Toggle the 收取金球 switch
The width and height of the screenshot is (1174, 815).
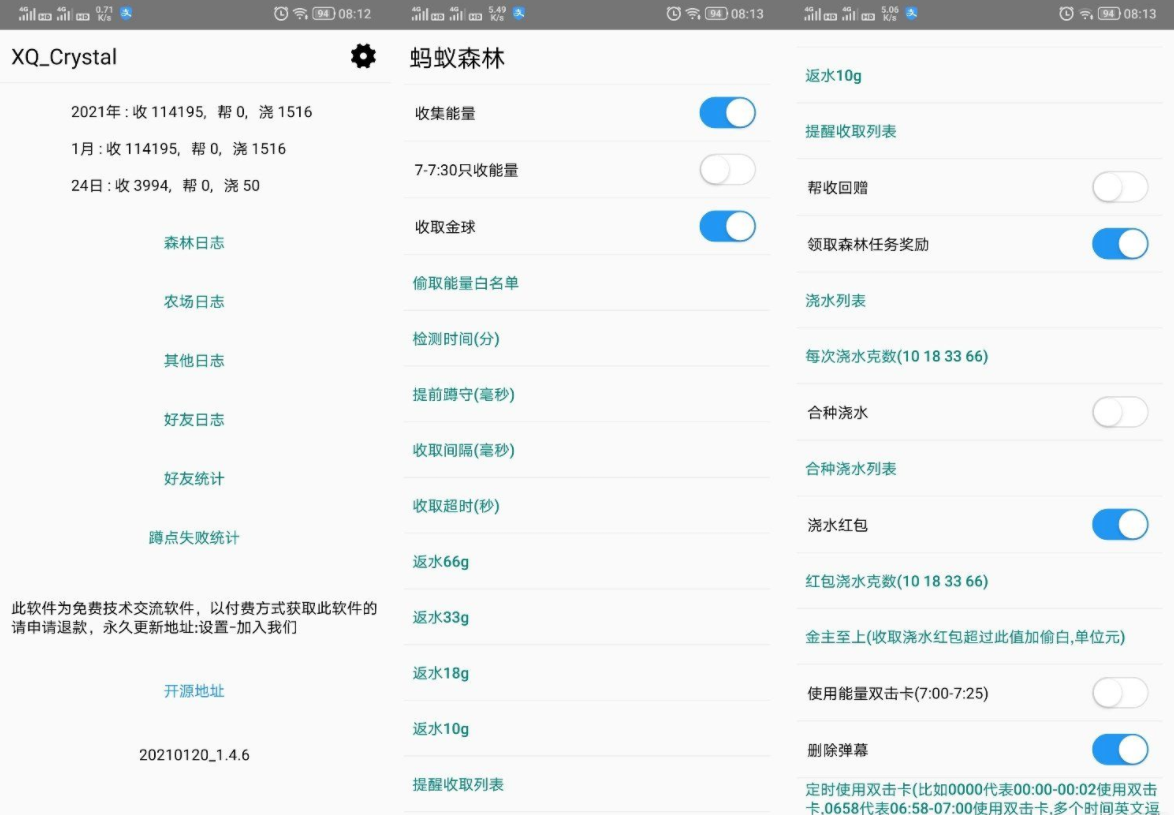tap(727, 227)
